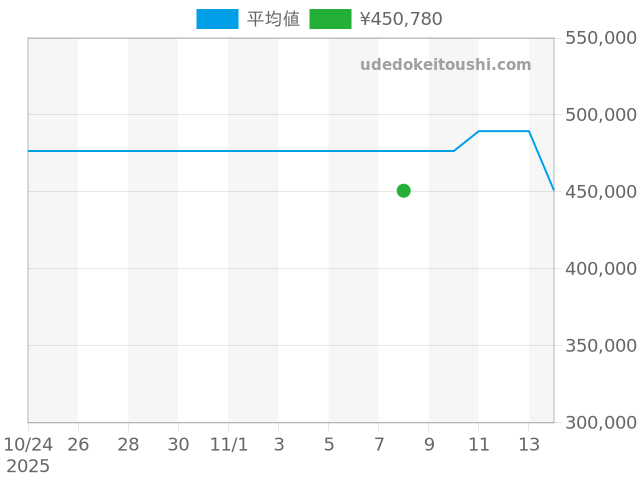Viewport: 640px width, 480px height.
Task: Click the 350,000 y-axis label
Action: (x=601, y=346)
